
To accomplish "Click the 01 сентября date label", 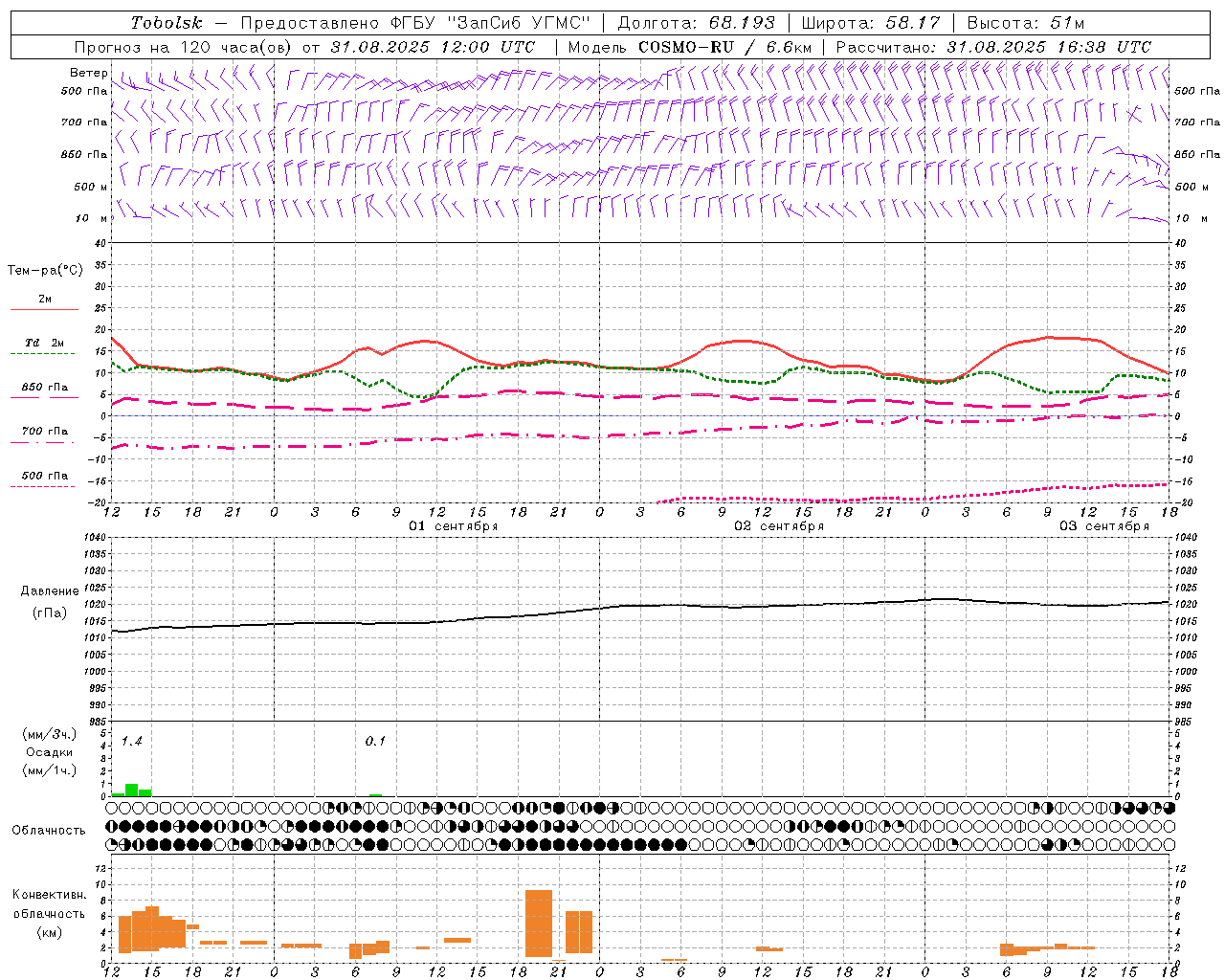I will click(453, 526).
